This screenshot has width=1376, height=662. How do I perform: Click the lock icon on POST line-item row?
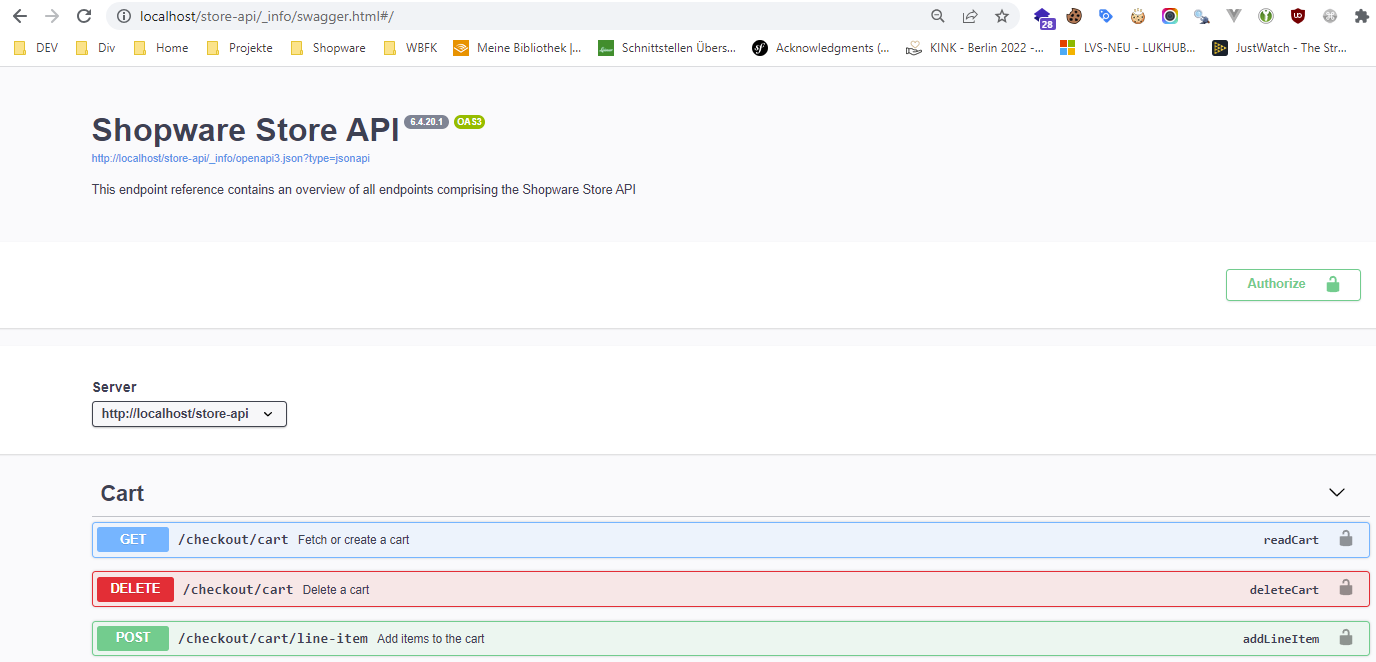pos(1346,637)
